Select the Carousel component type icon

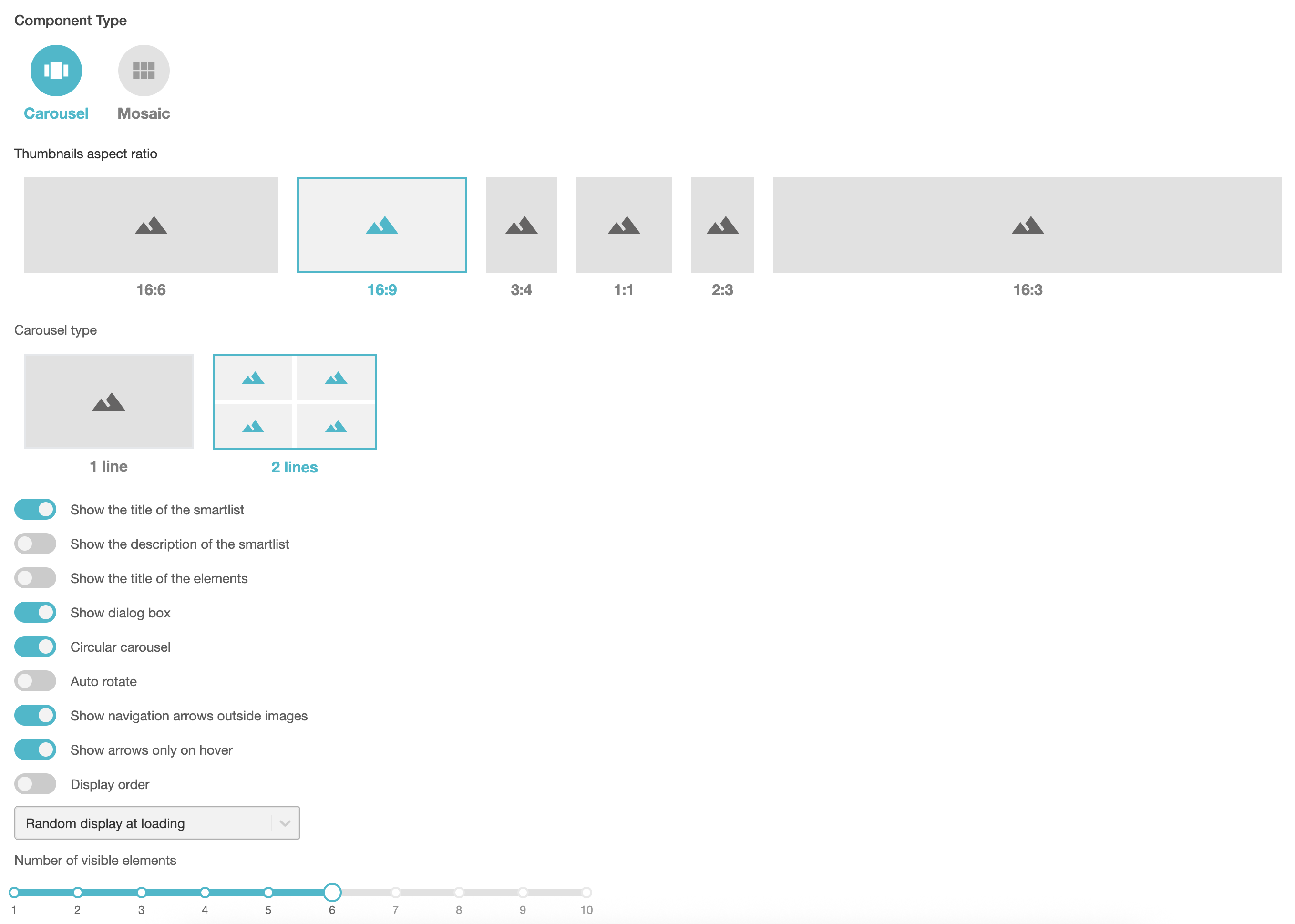click(56, 71)
